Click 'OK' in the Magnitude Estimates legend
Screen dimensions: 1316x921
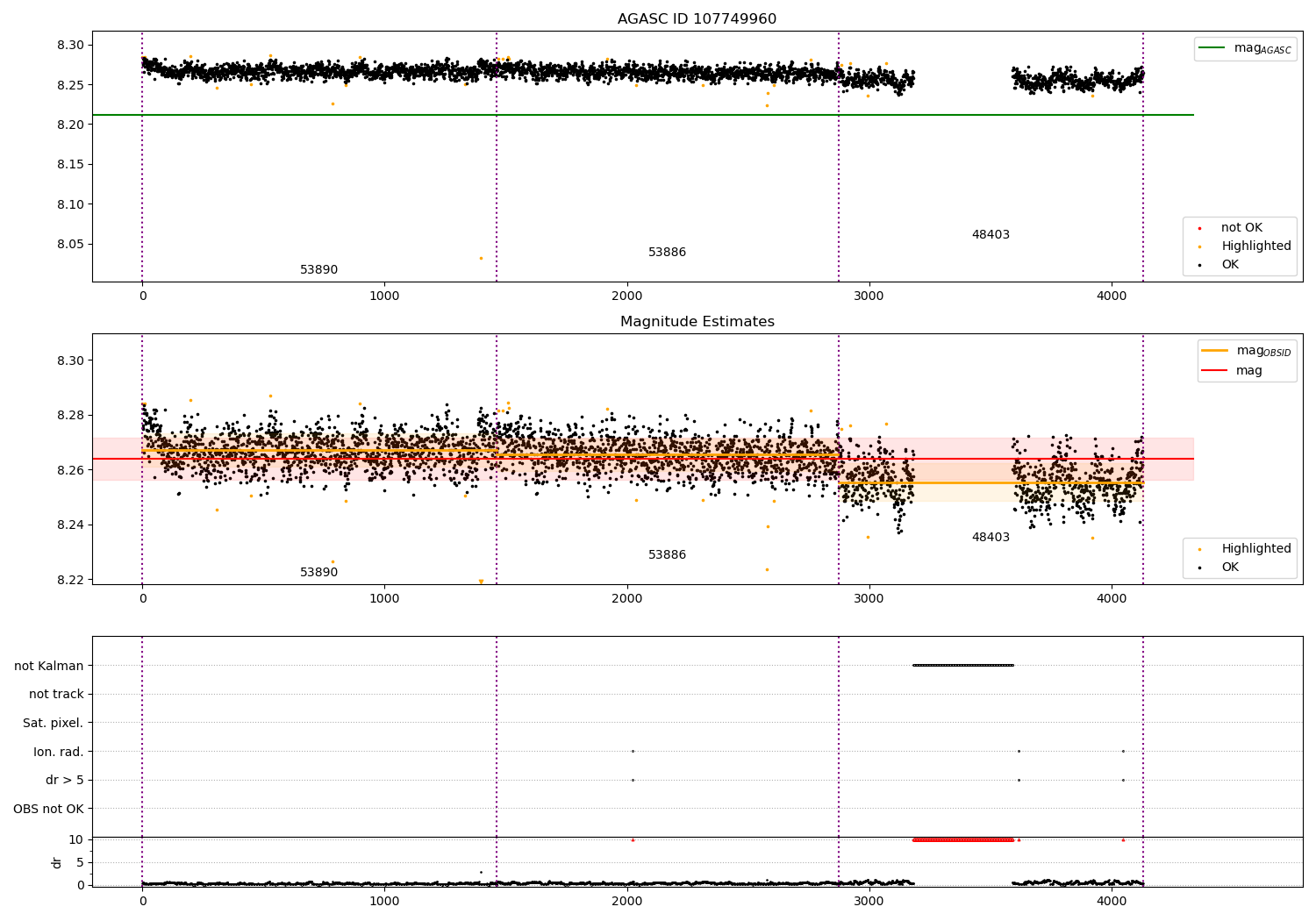[x=1230, y=567]
